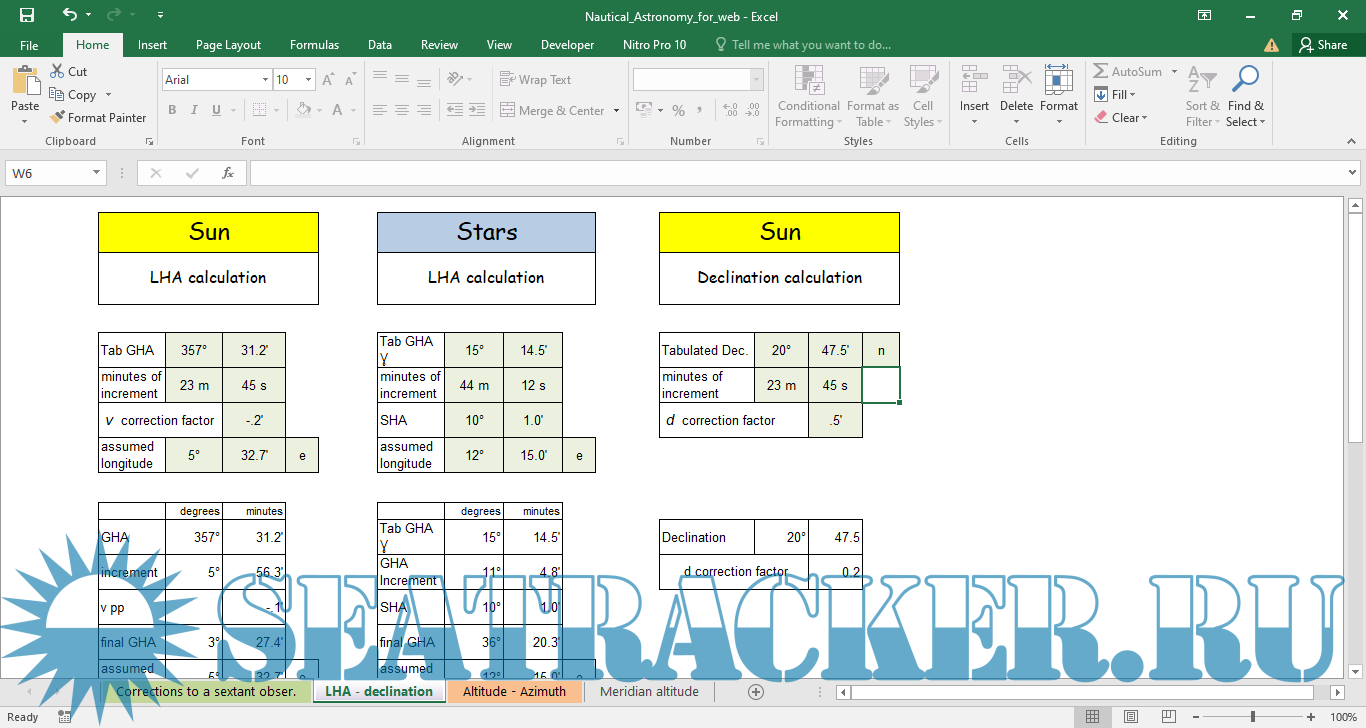This screenshot has height=728, width=1366.
Task: Open the font name dropdown
Action: (x=265, y=80)
